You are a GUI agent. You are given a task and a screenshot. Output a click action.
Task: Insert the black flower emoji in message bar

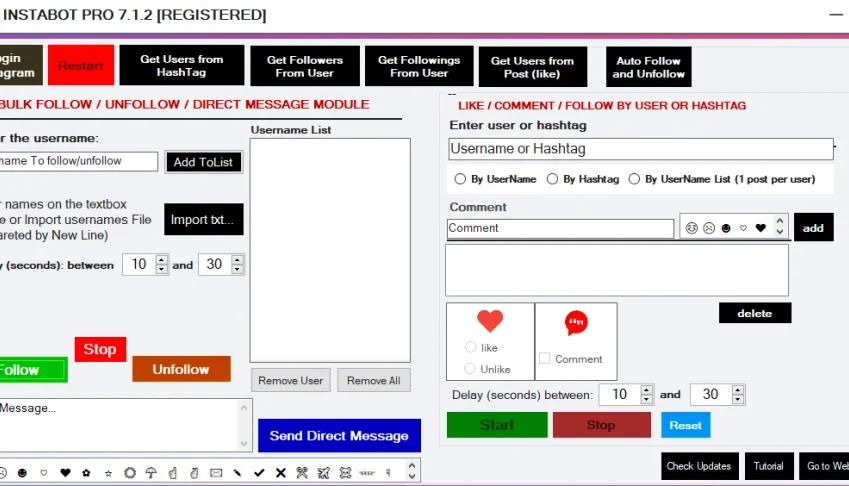[x=86, y=473]
